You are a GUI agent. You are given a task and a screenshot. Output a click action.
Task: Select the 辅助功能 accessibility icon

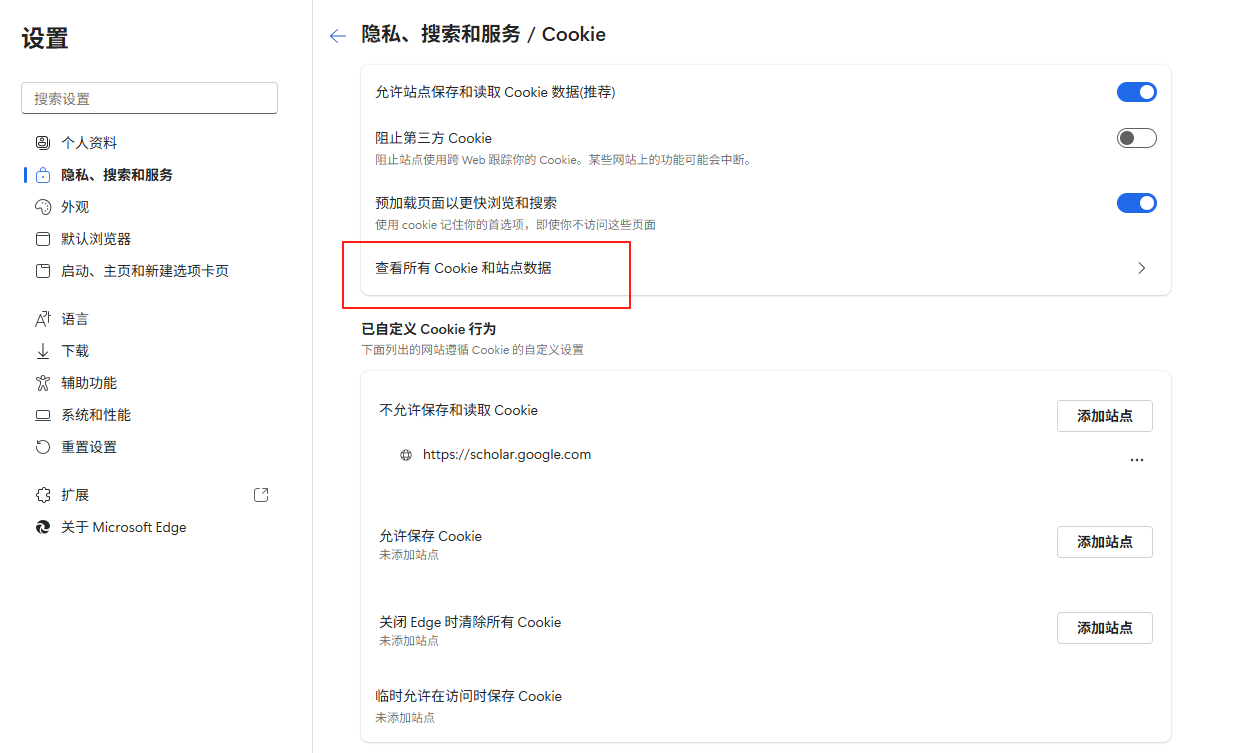click(42, 382)
